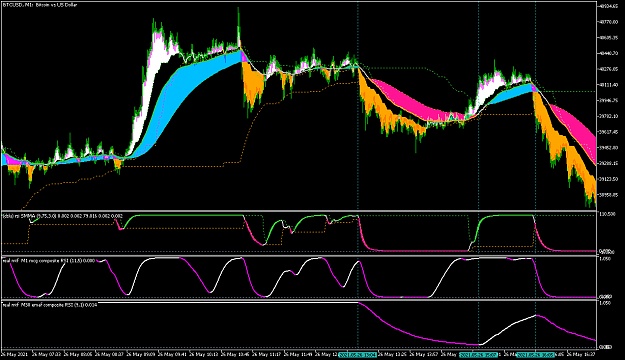Image resolution: width=625 pixels, height=360 pixels.
Task: Click the 39123.50 price axis label
Action: coord(609,179)
